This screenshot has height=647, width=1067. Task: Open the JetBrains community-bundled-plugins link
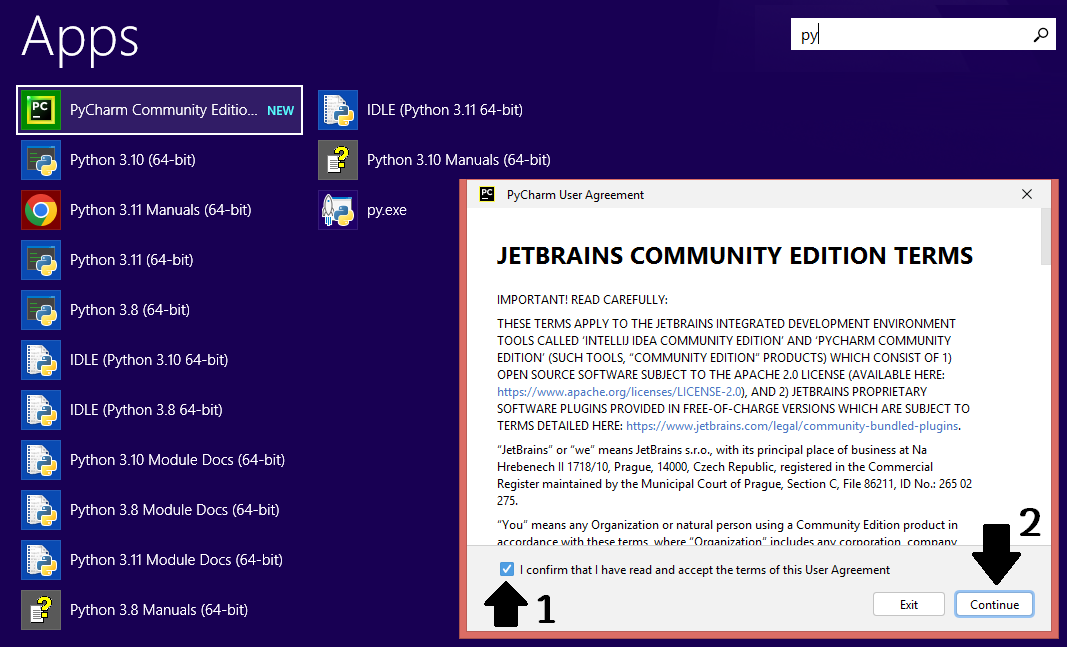point(792,426)
